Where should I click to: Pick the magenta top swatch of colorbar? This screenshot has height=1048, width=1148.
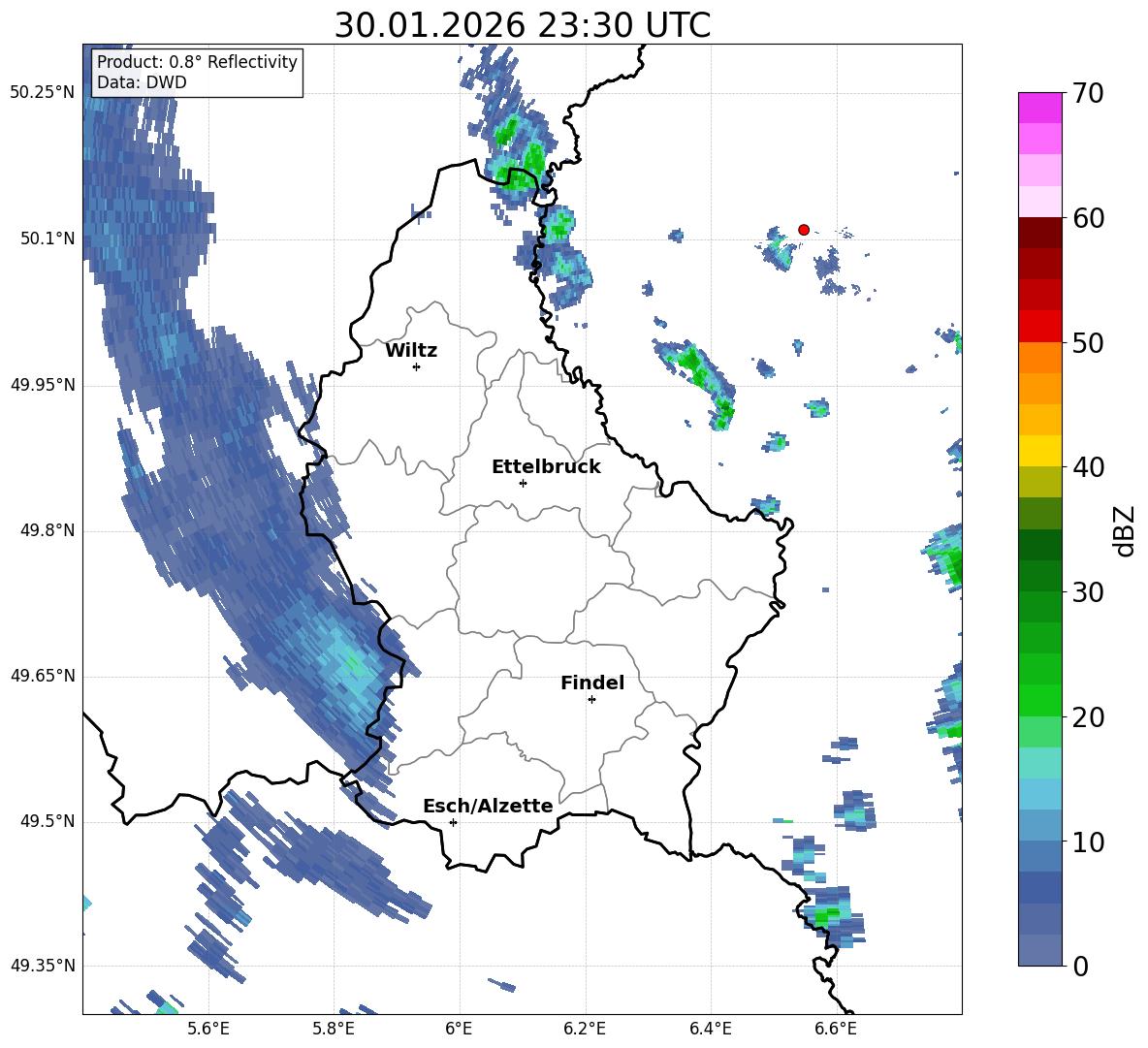(1039, 108)
